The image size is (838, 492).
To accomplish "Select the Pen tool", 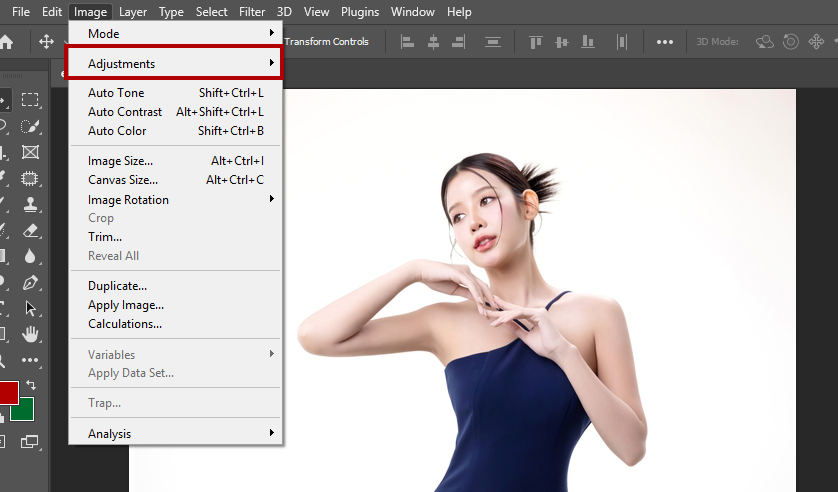I will click(30, 283).
